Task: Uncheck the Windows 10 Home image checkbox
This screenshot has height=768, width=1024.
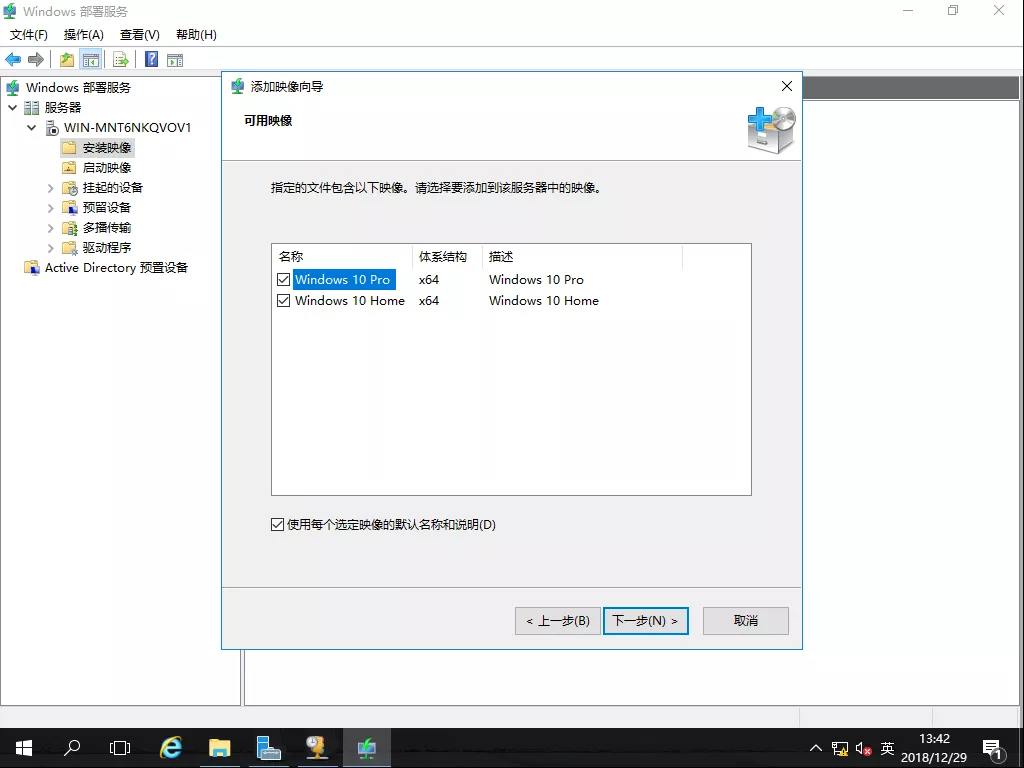Action: (x=284, y=301)
